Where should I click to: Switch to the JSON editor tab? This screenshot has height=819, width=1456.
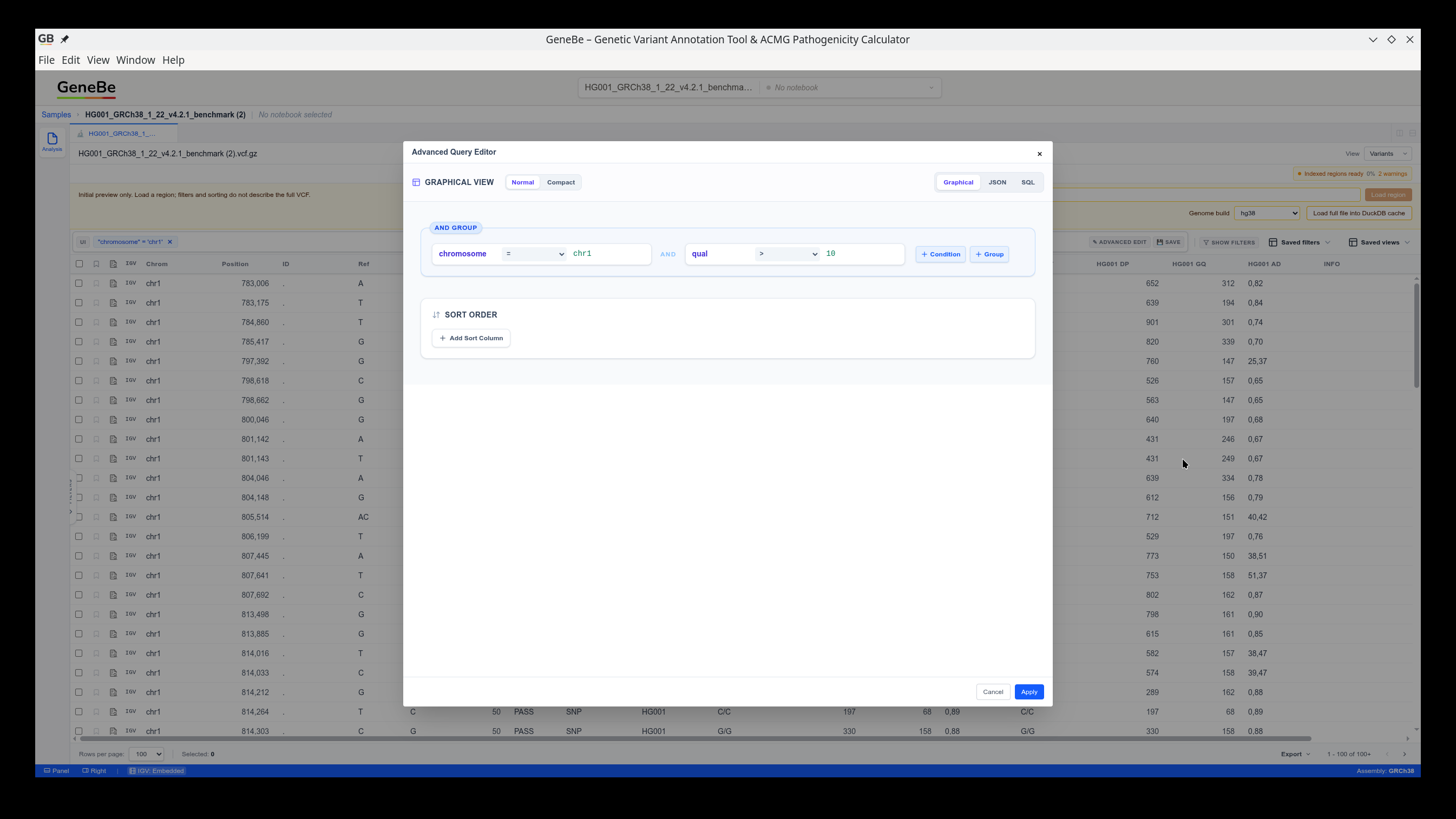(x=997, y=182)
